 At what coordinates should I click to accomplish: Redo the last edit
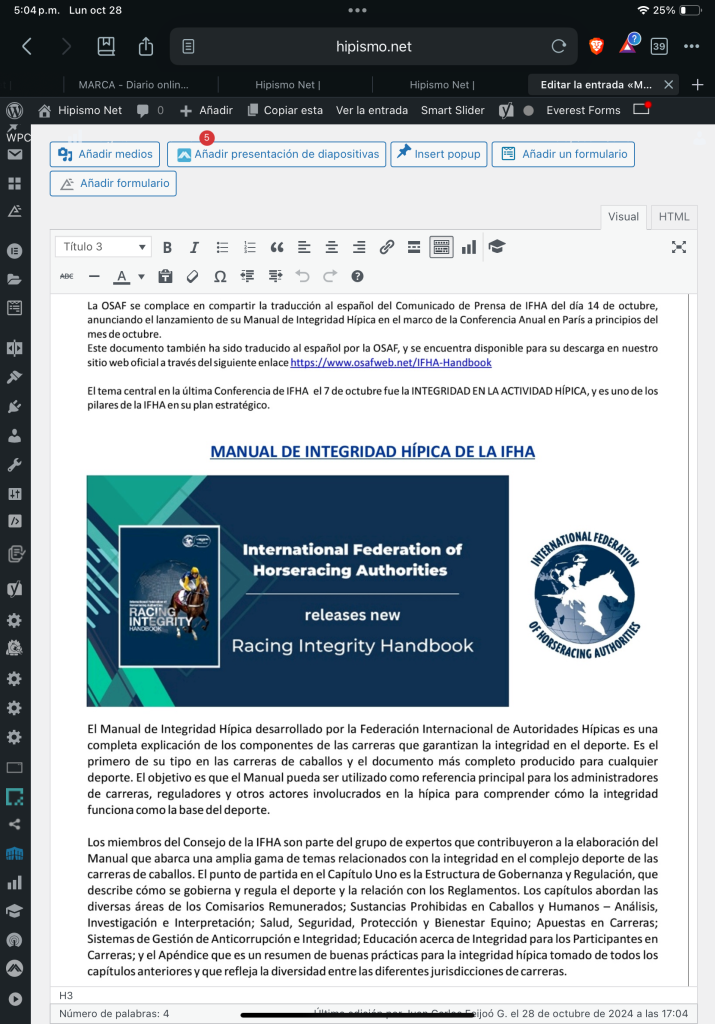[330, 277]
